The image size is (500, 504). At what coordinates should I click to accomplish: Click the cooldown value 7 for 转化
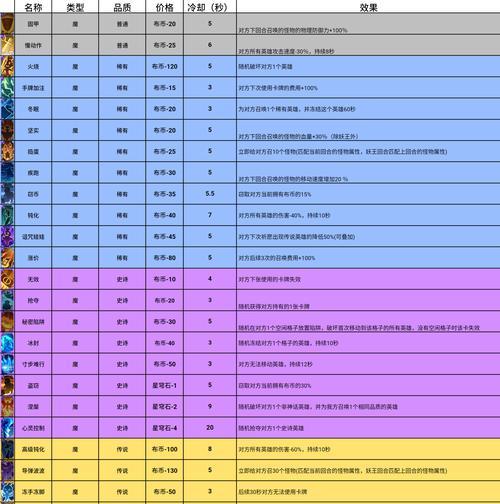coord(210,215)
